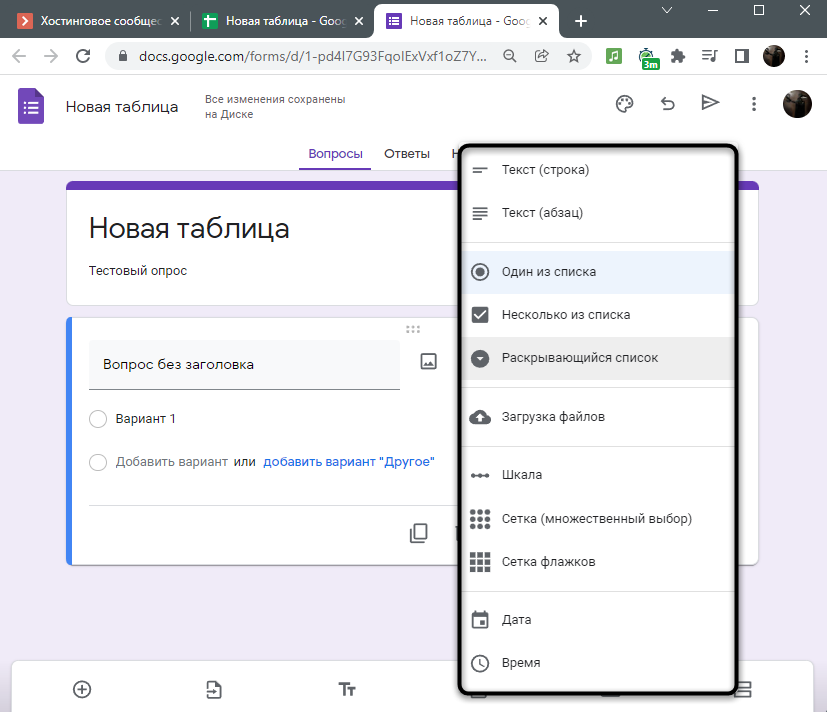Screen dimensions: 827x712
Task: Pick 'Шкала' linear scale option
Action: (x=521, y=475)
